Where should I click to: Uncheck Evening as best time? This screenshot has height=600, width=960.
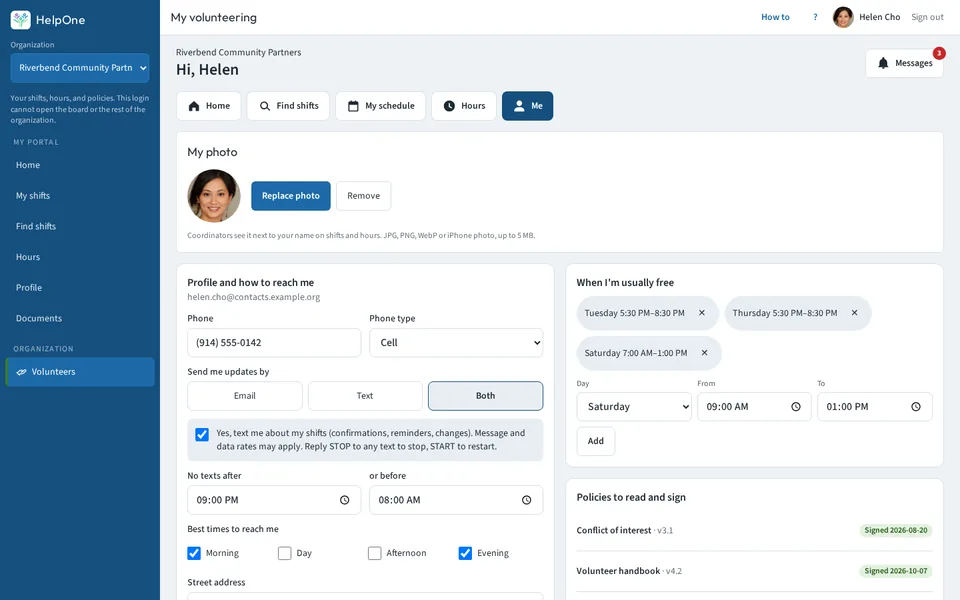tap(465, 553)
